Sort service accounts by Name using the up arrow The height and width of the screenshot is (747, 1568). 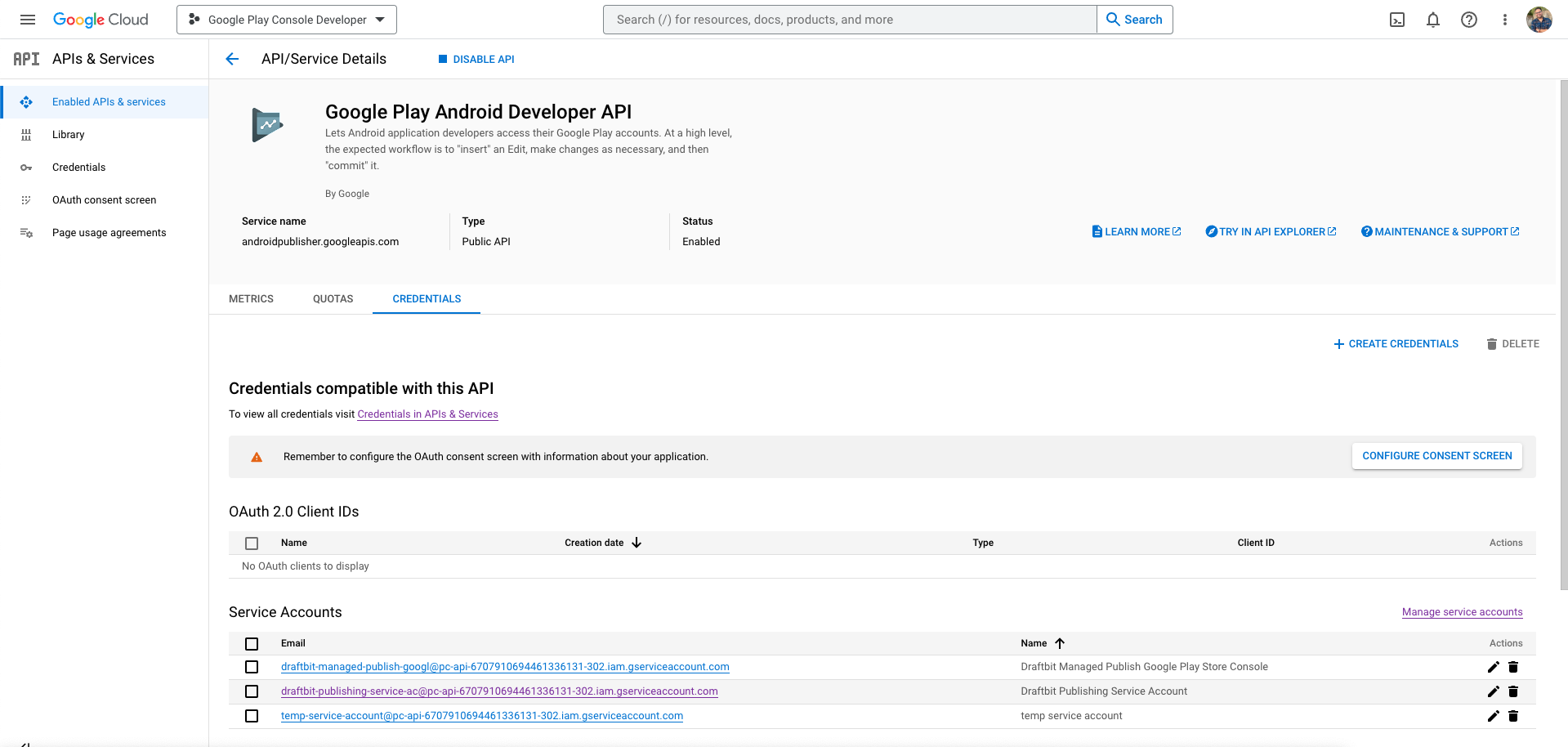point(1060,643)
